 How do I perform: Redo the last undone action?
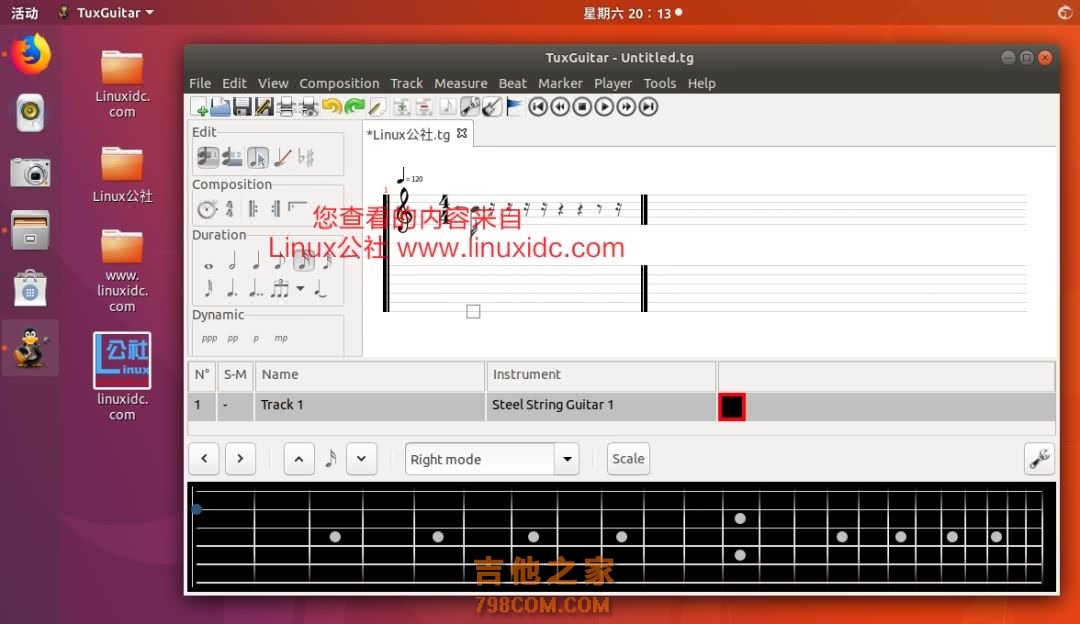[354, 107]
